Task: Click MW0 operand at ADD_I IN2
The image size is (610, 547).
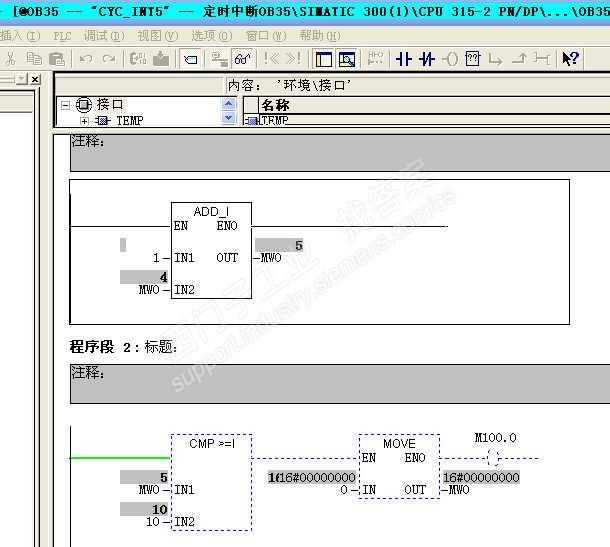Action: click(x=149, y=289)
